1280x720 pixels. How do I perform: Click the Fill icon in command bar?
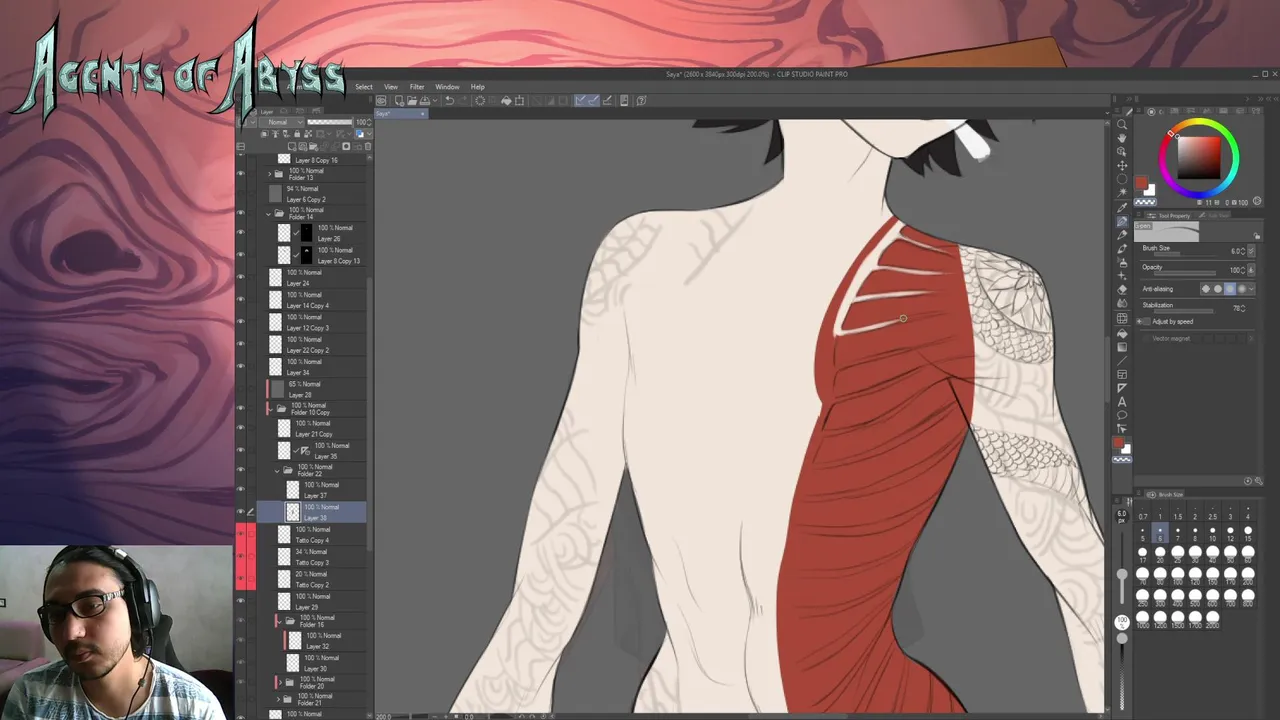coord(506,100)
